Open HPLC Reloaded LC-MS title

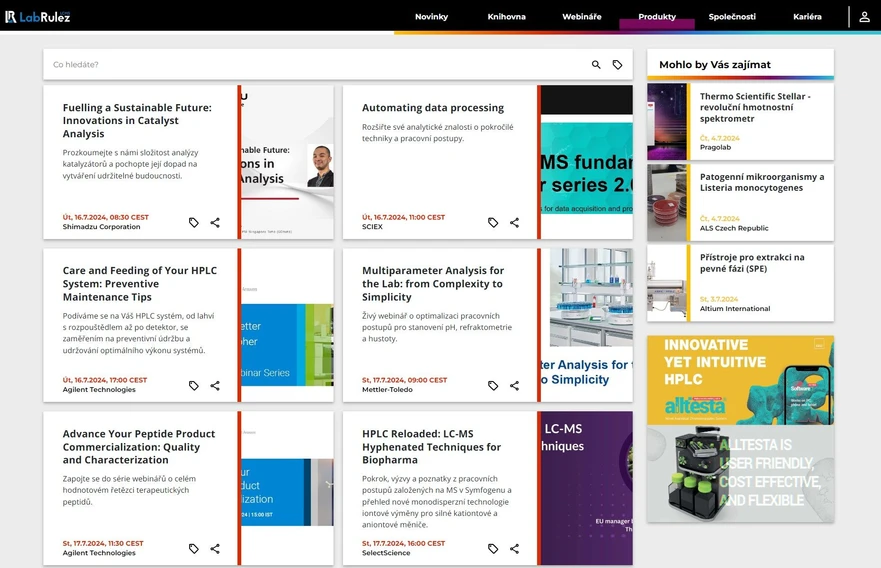pos(431,447)
